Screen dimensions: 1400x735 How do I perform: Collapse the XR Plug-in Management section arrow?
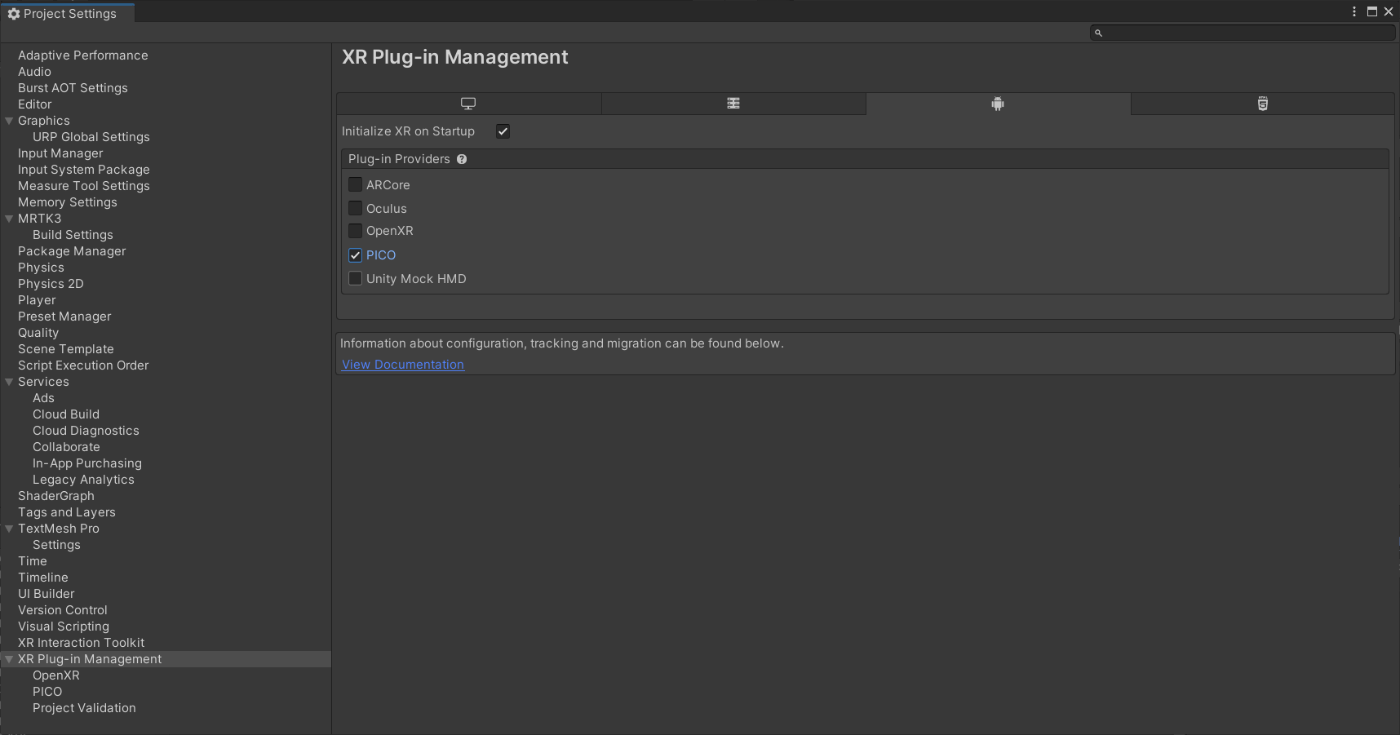click(10, 659)
